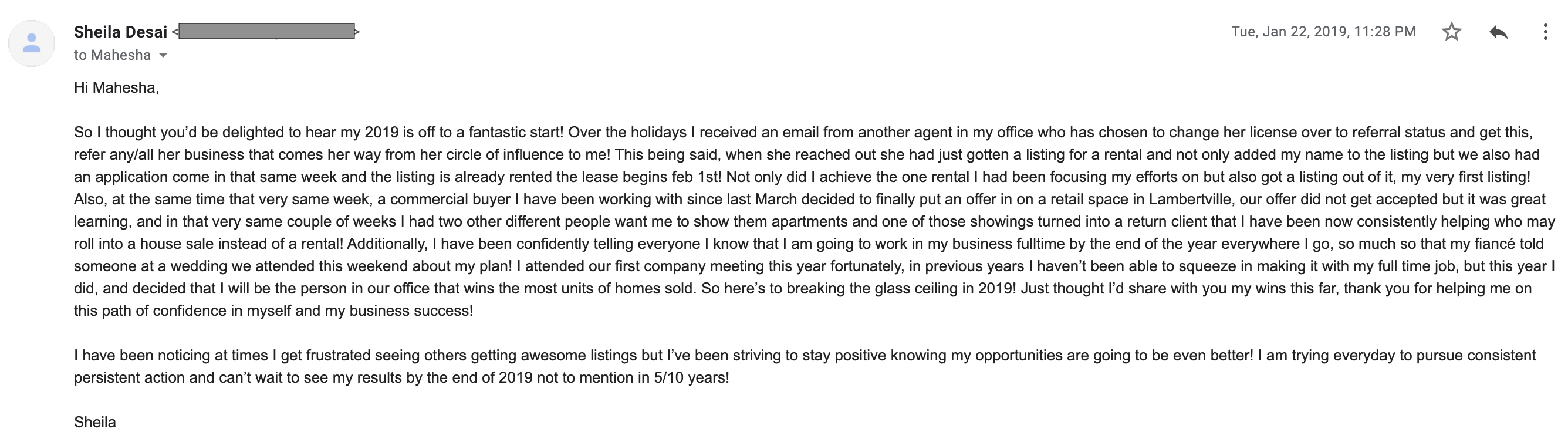Star this email from Sheila Desai
Viewport: 1568px width, 432px height.
(x=1452, y=32)
